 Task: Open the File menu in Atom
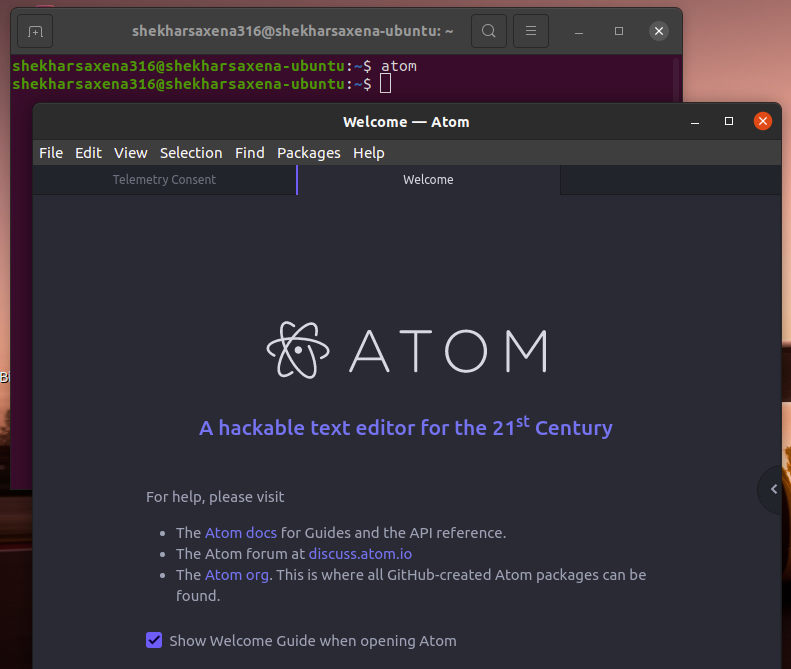51,153
